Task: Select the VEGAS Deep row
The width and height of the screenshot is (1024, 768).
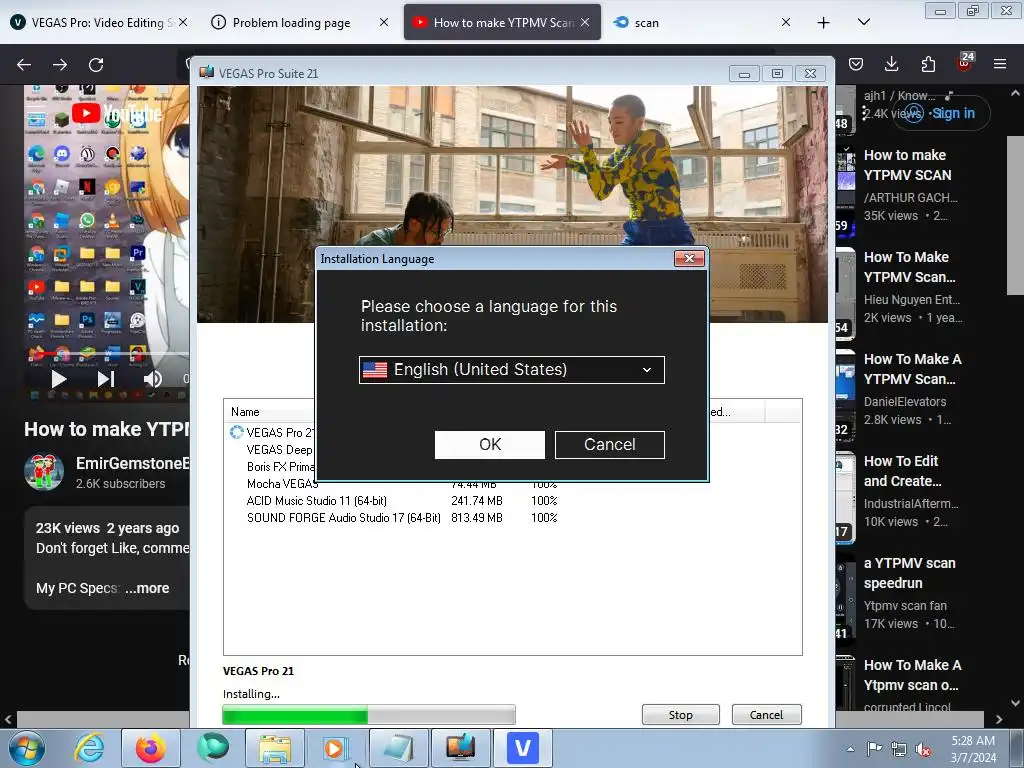Action: pos(280,450)
